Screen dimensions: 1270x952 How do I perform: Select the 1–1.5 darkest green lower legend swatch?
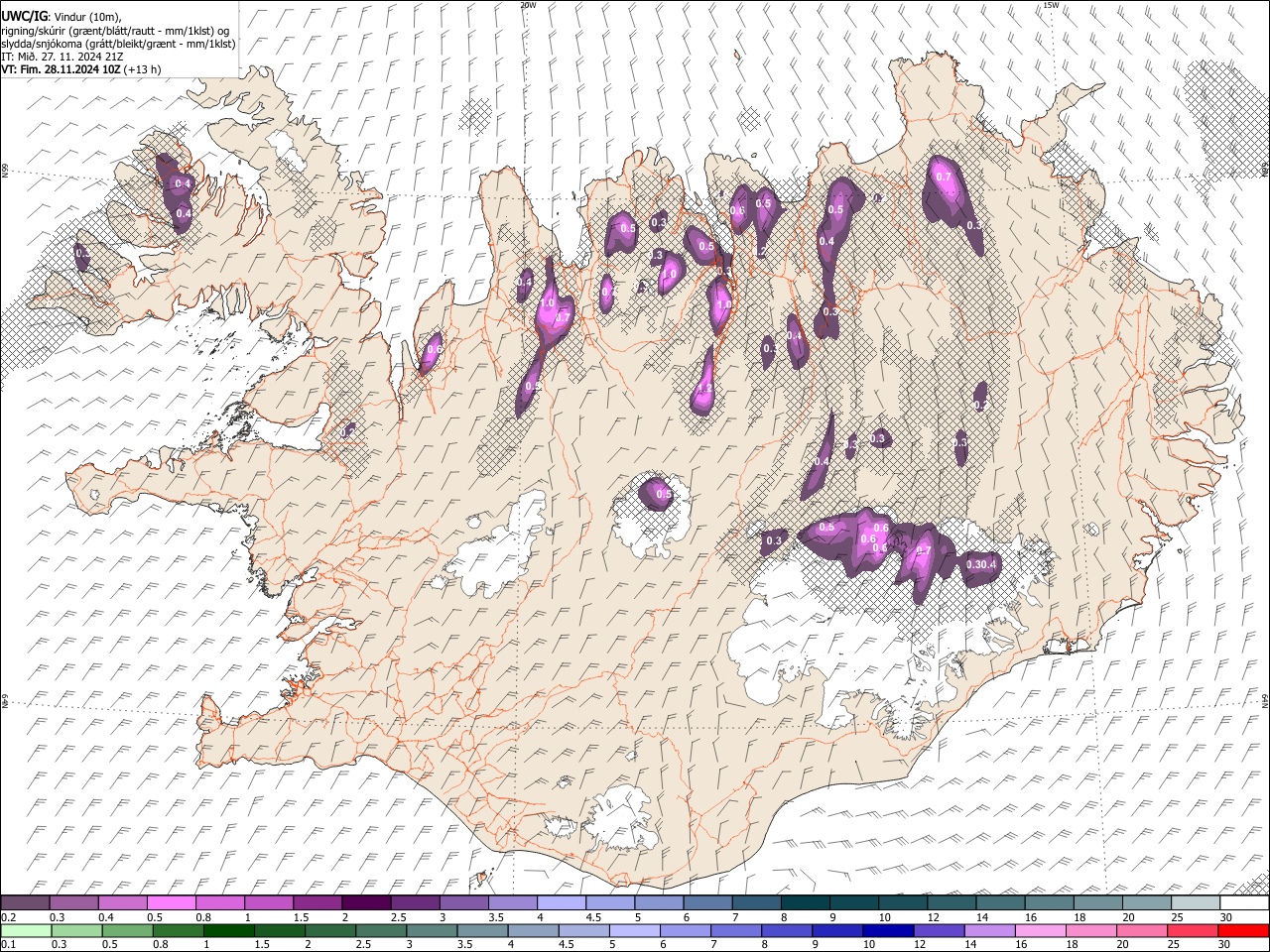[x=228, y=930]
